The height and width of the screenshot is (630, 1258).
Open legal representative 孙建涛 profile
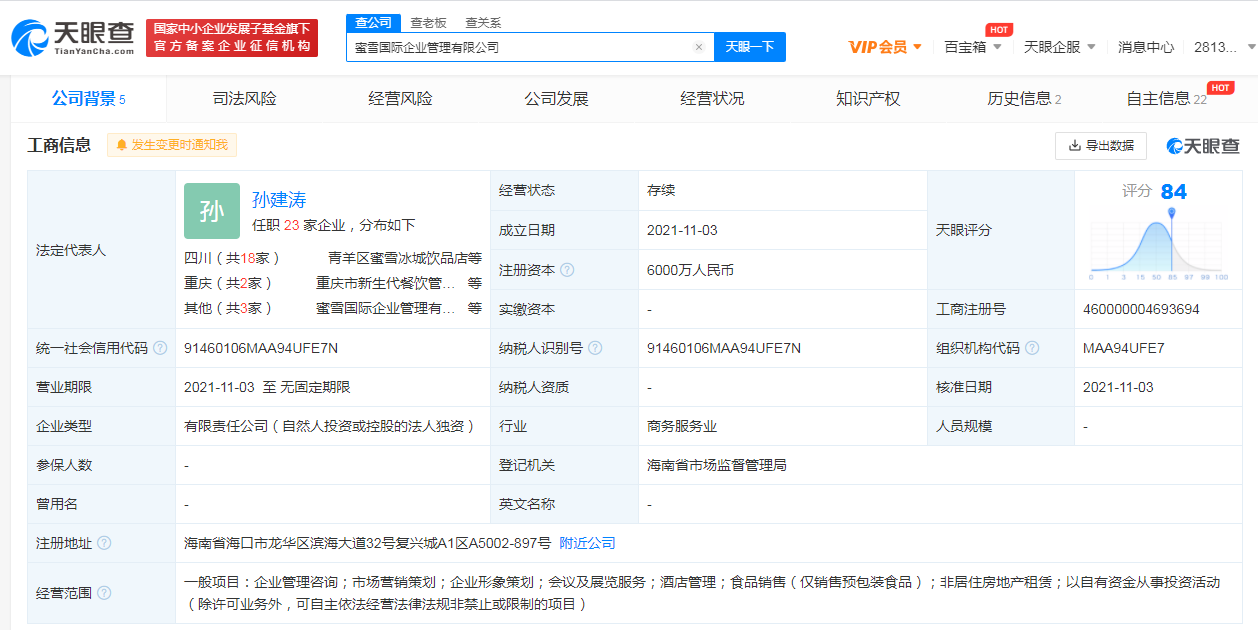coord(279,199)
